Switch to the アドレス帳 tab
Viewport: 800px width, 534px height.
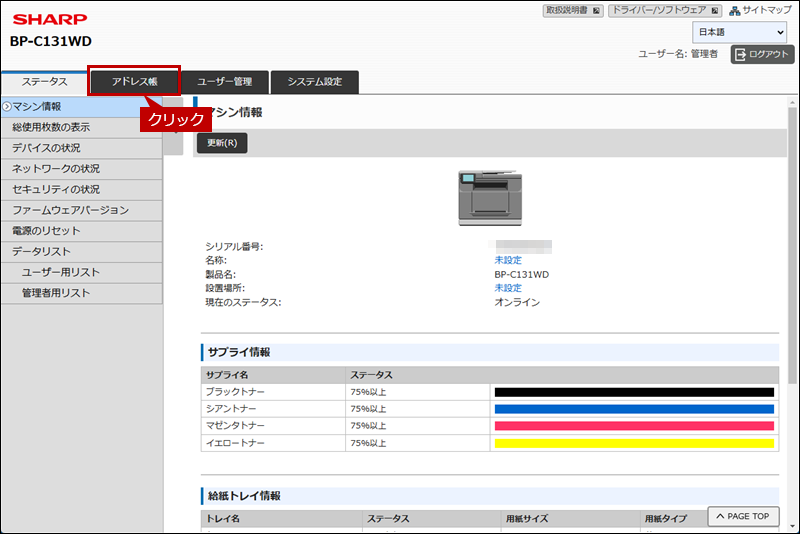click(135, 82)
